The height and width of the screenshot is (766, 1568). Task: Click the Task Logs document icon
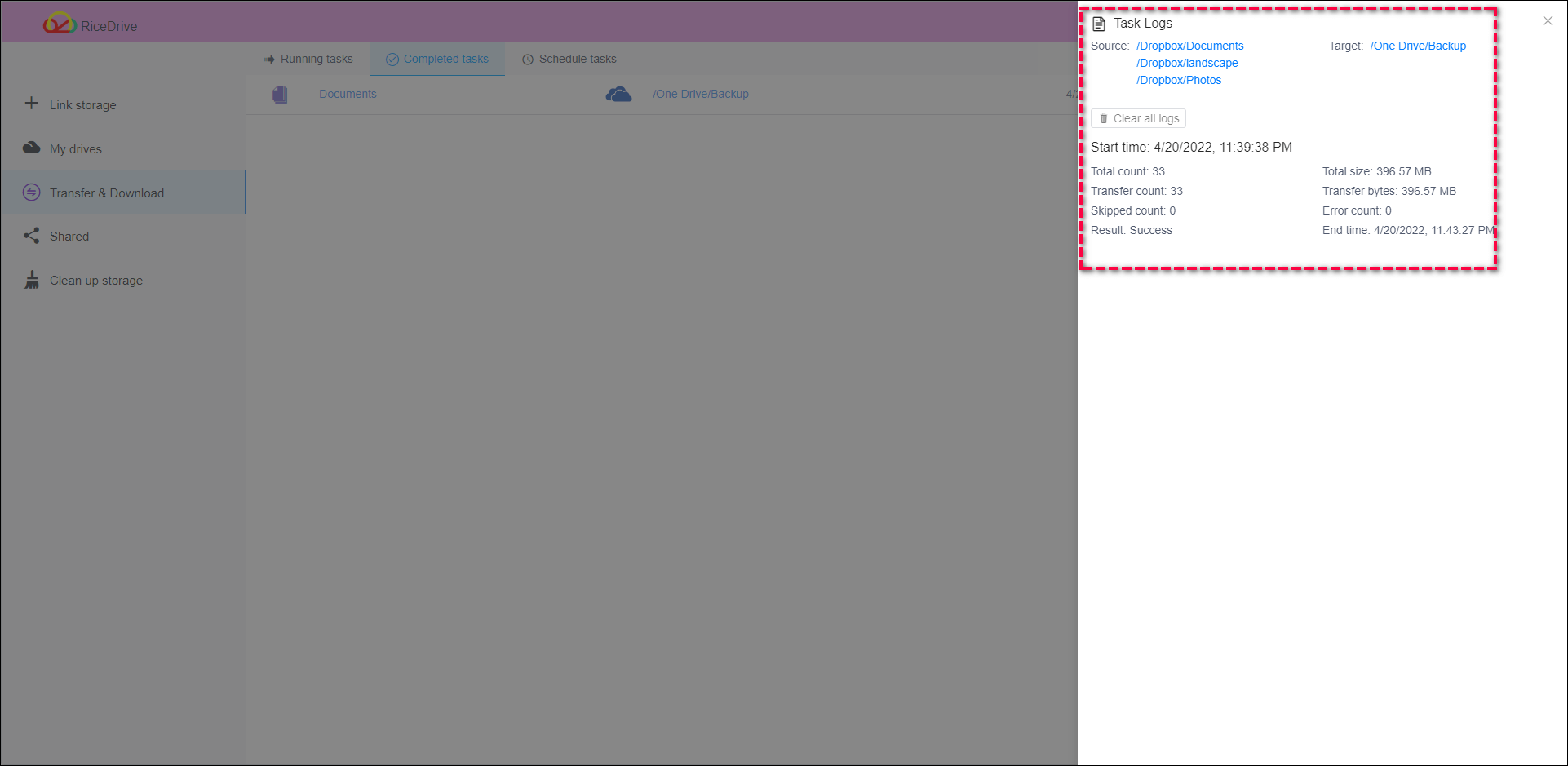(x=1099, y=23)
